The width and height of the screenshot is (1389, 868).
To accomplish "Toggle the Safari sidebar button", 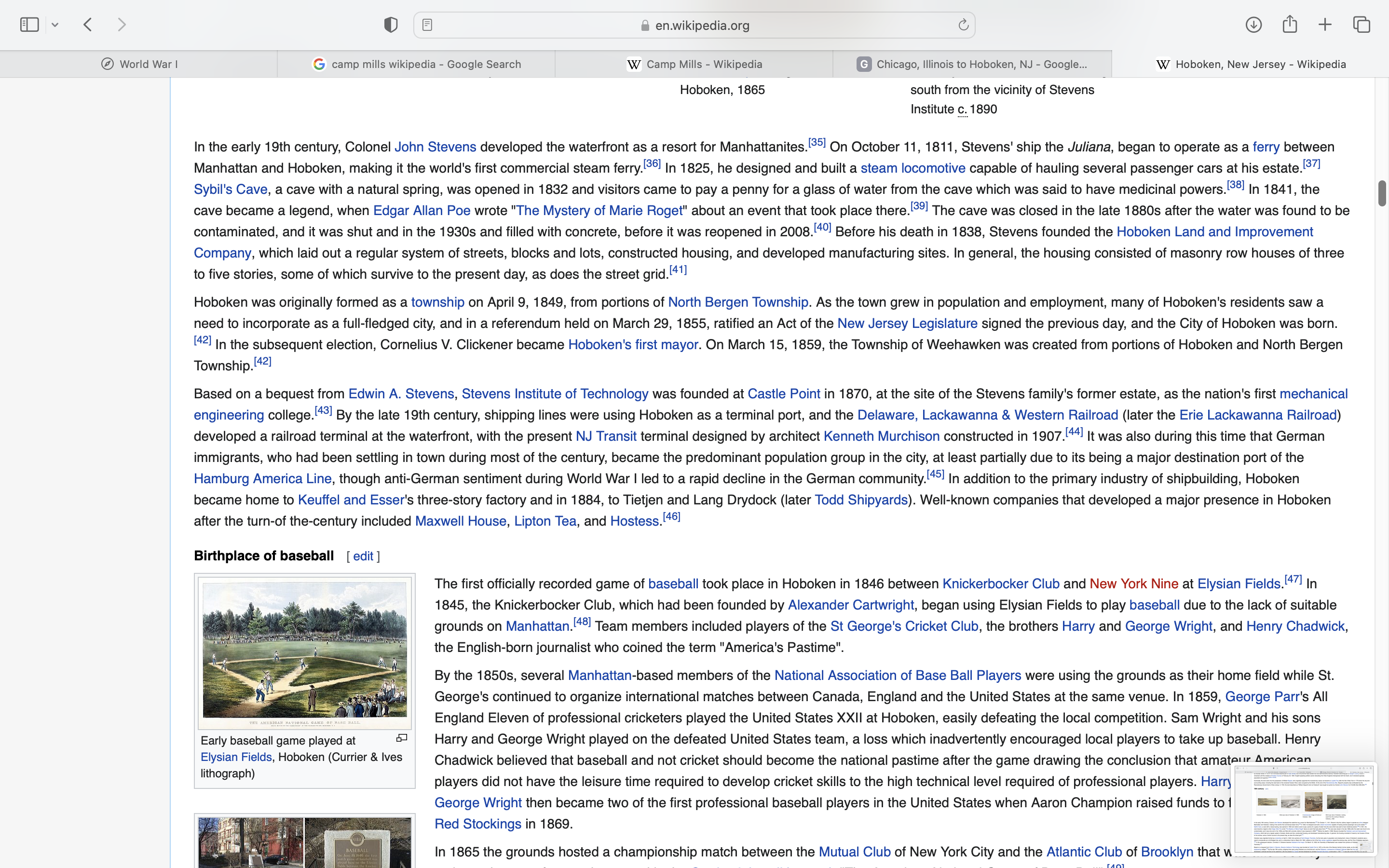I will click(x=29, y=25).
